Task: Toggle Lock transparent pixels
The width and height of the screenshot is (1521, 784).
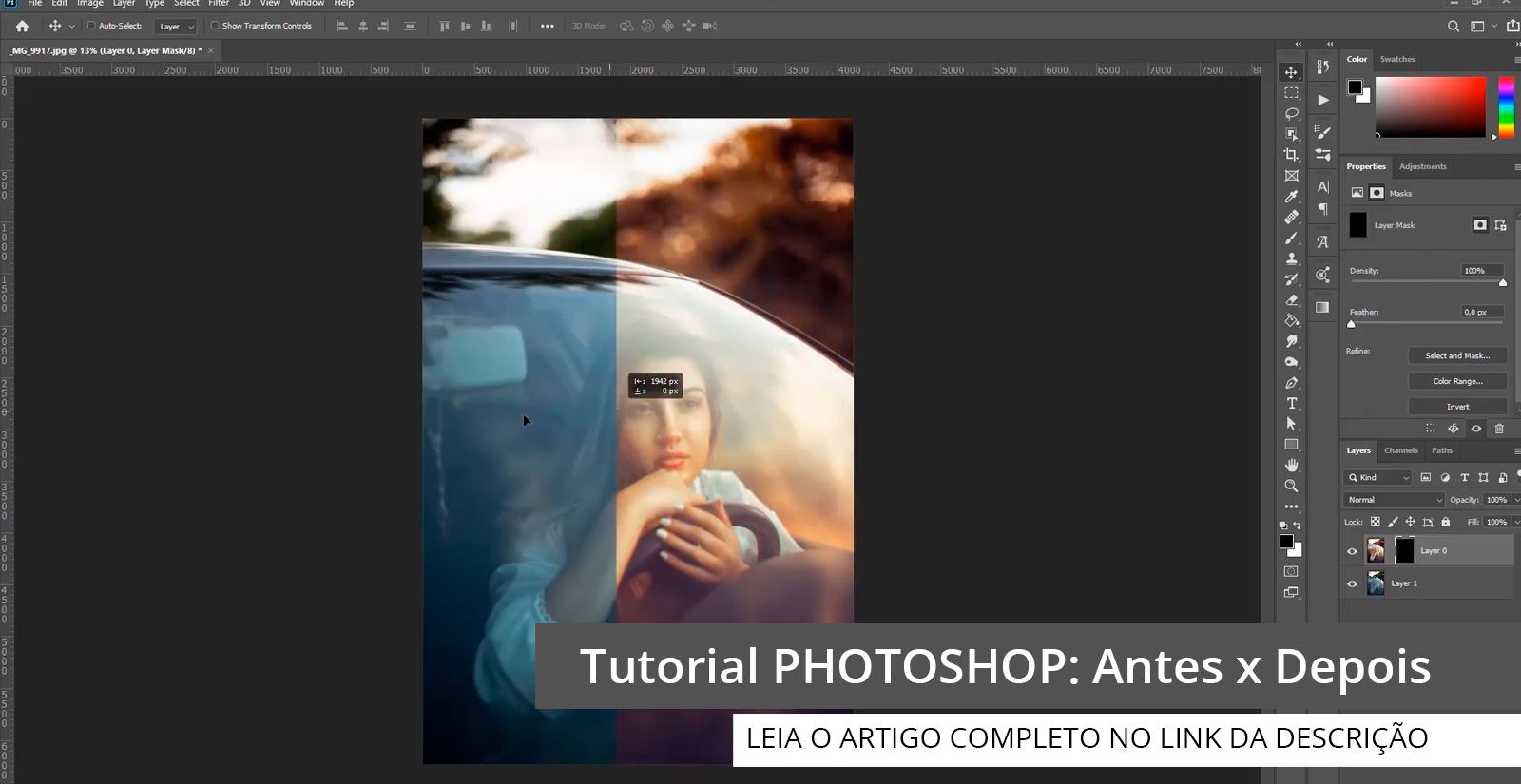Action: pos(1375,522)
